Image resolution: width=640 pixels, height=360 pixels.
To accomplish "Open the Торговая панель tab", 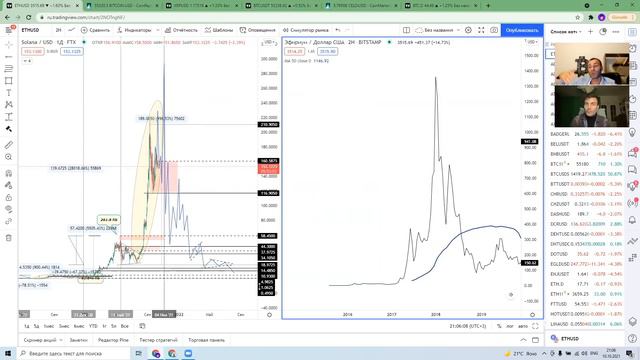I will (x=207, y=340).
